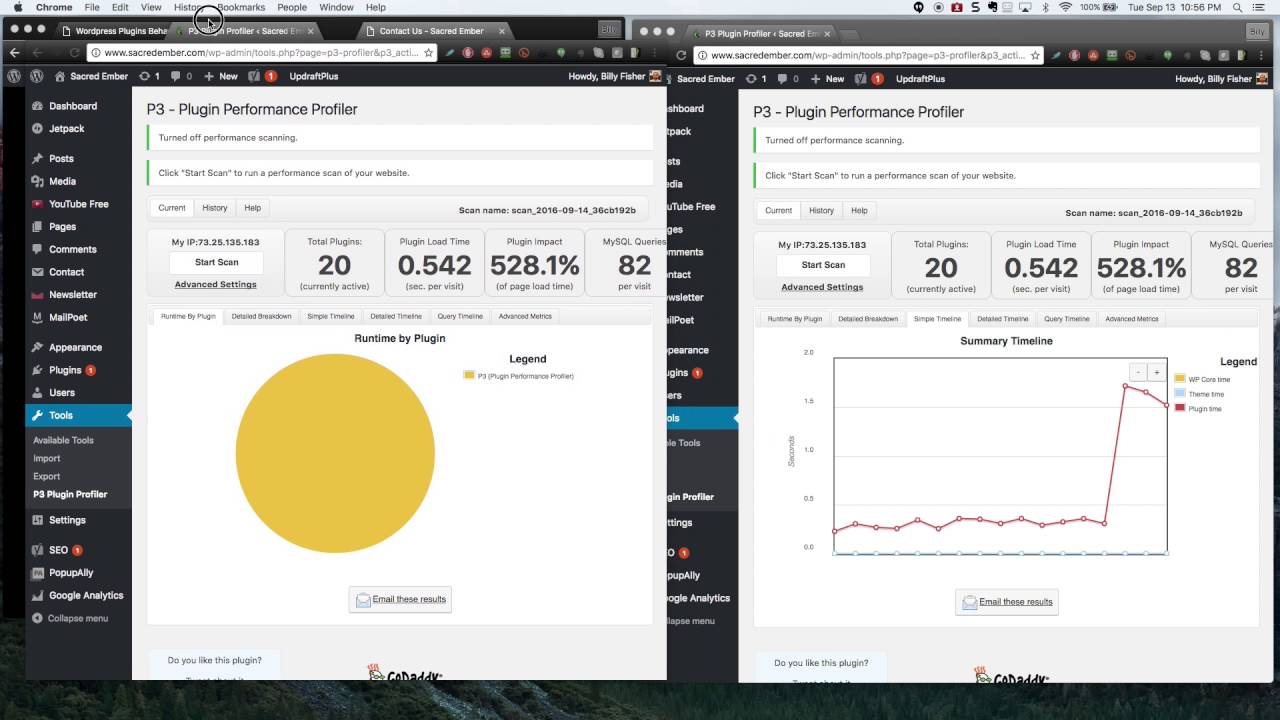Click Start Scan button in right window
This screenshot has height=720, width=1280.
coord(823,265)
